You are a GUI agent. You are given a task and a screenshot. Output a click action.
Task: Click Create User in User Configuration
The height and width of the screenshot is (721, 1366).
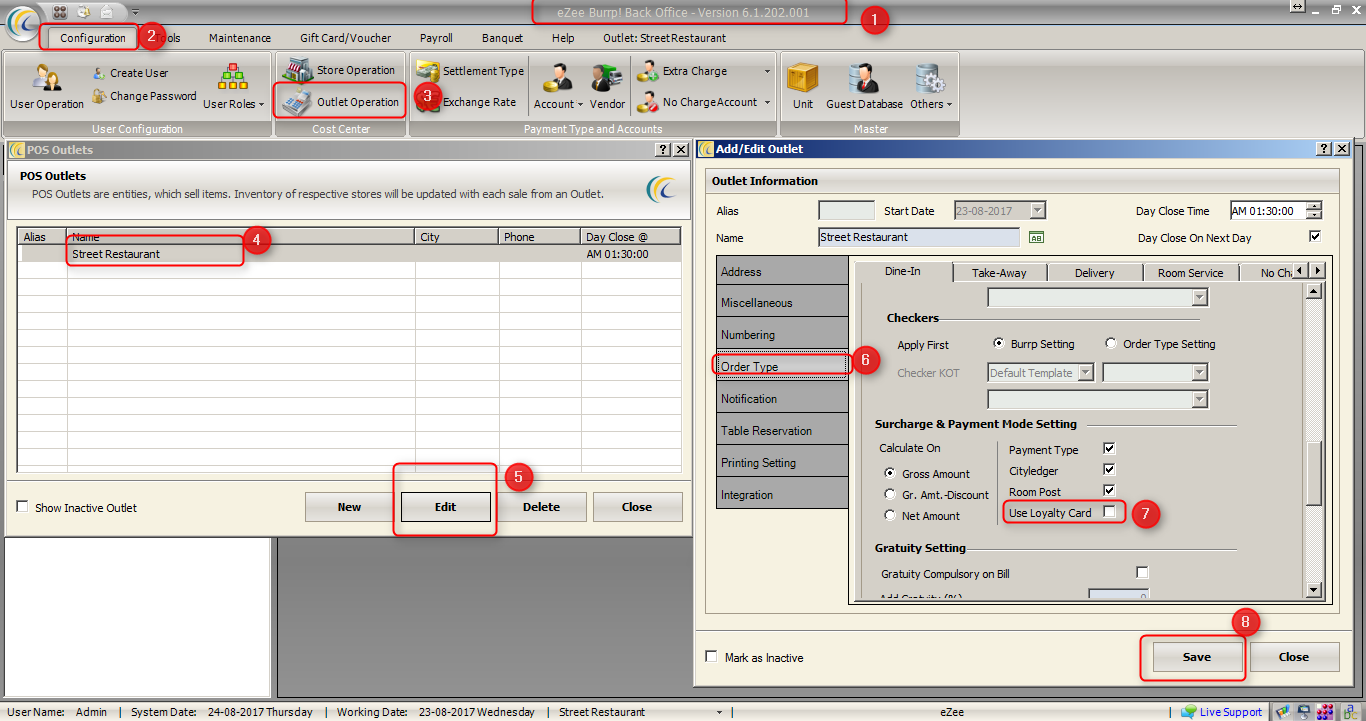coord(131,73)
